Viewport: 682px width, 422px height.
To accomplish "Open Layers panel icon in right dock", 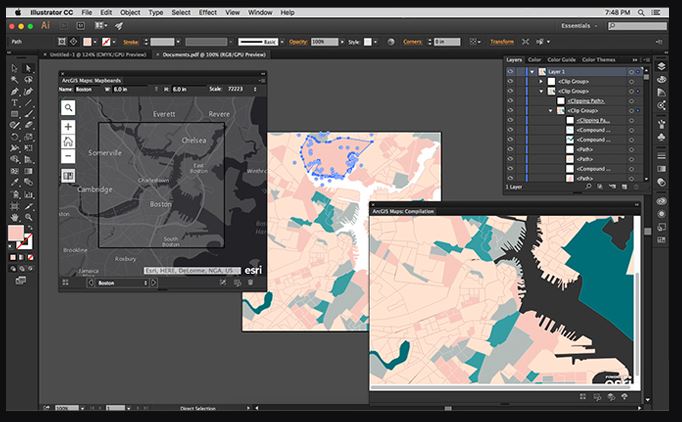I will 662,67.
